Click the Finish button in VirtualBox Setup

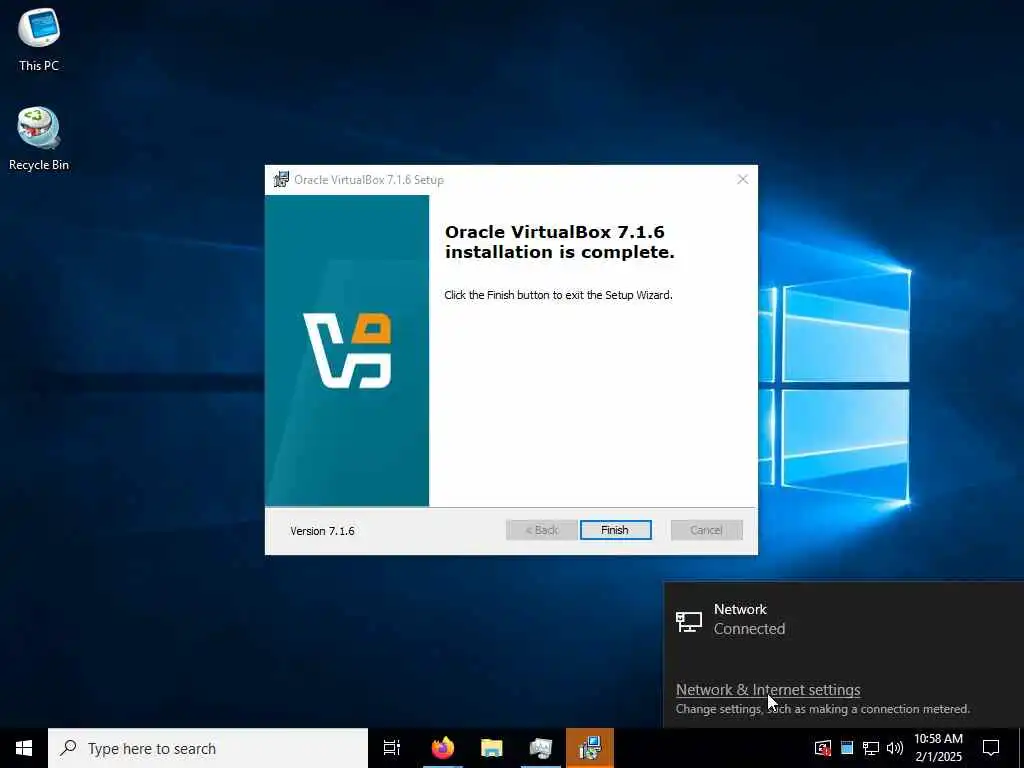pyautogui.click(x=615, y=530)
